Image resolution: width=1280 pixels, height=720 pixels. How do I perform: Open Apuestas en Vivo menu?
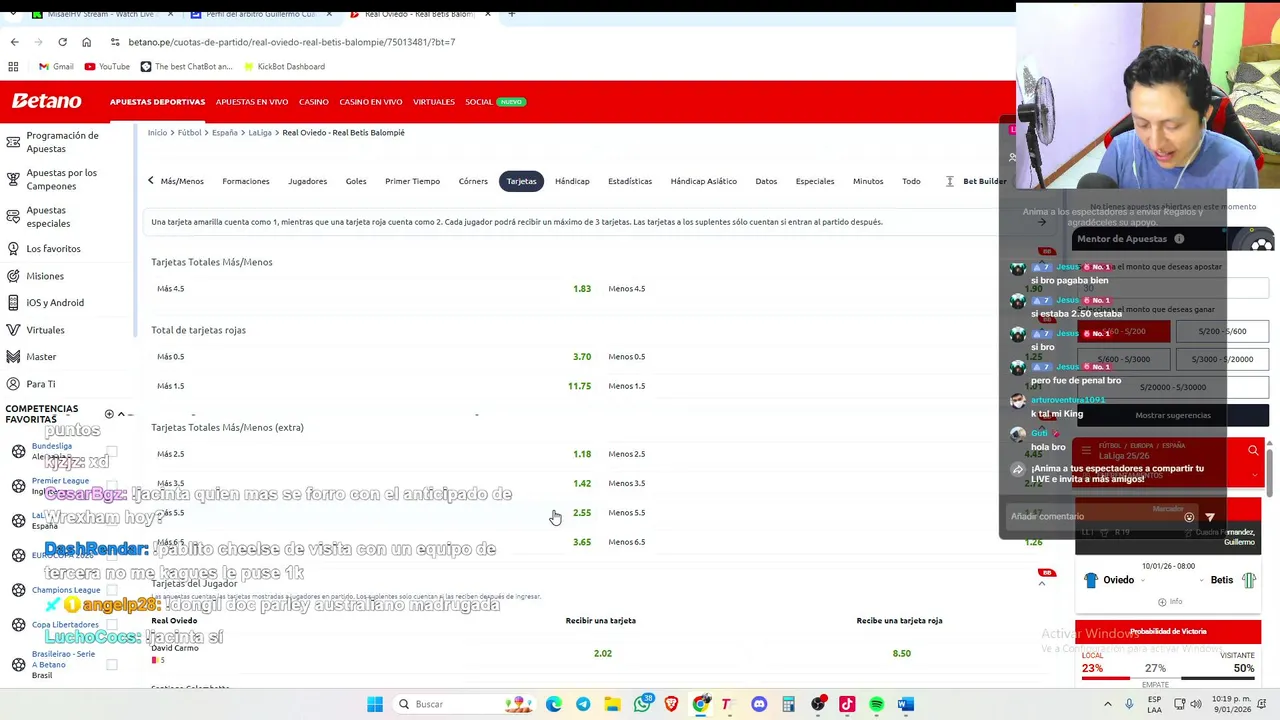(x=252, y=102)
